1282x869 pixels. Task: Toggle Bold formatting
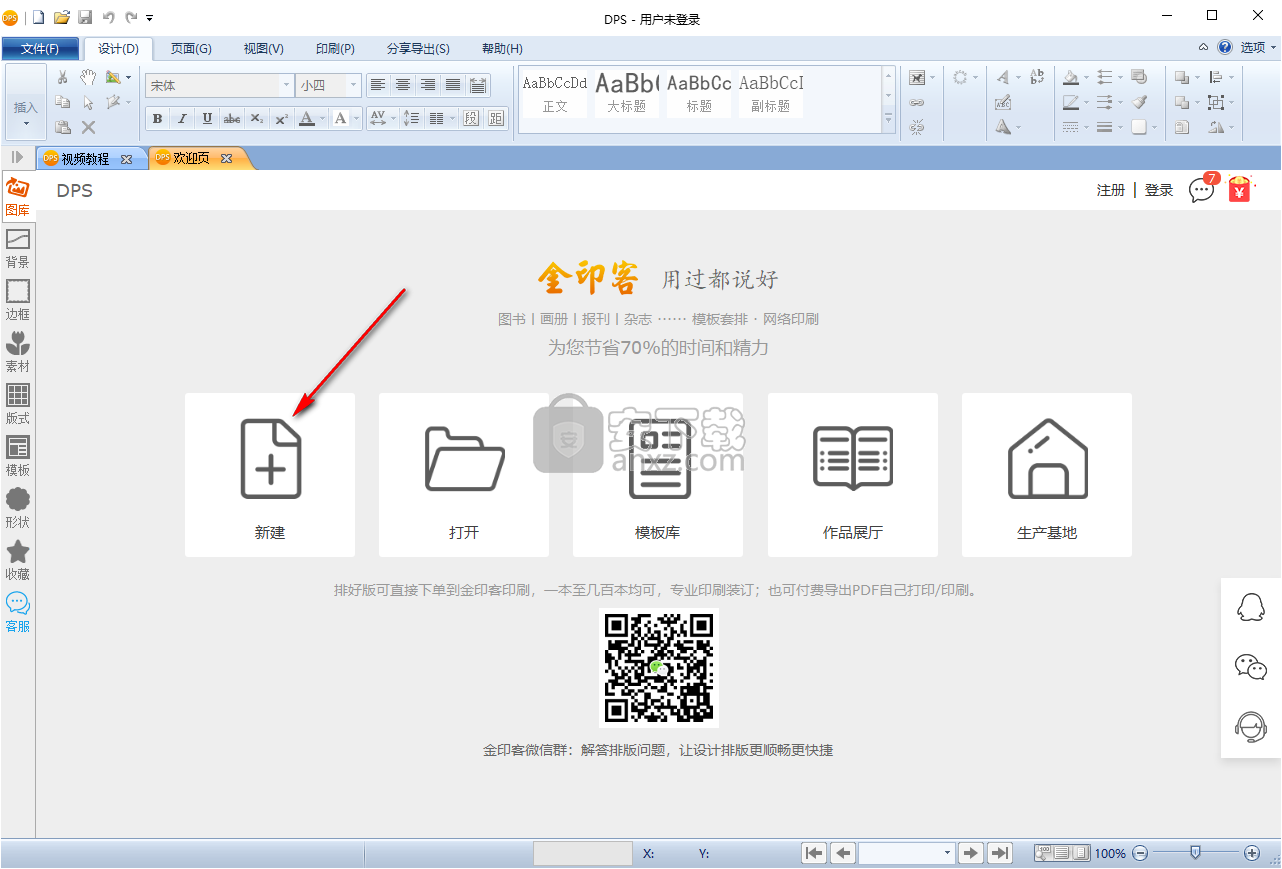pyautogui.click(x=157, y=118)
